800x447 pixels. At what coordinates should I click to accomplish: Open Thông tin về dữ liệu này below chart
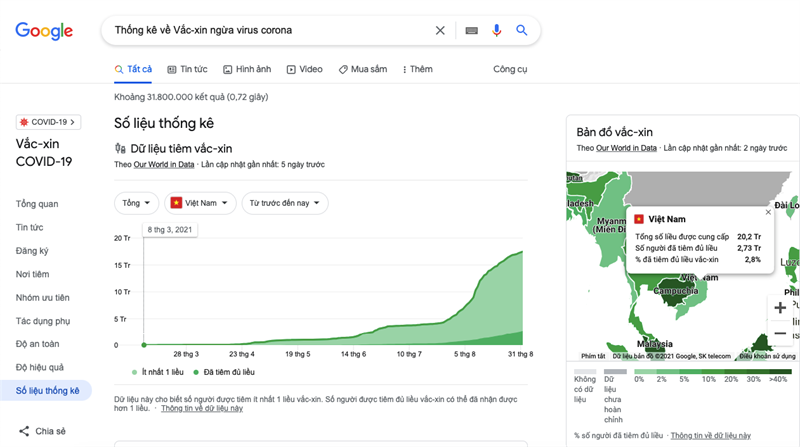(x=202, y=408)
